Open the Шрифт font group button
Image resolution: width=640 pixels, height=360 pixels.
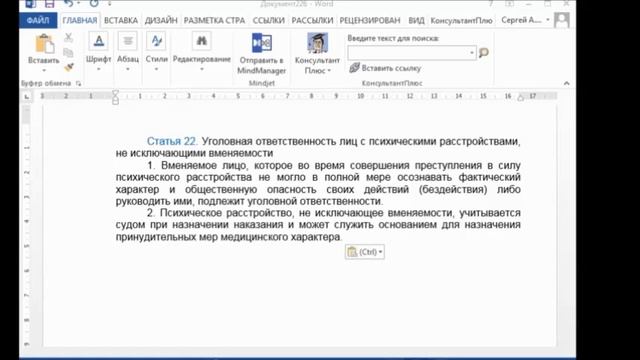(x=98, y=52)
